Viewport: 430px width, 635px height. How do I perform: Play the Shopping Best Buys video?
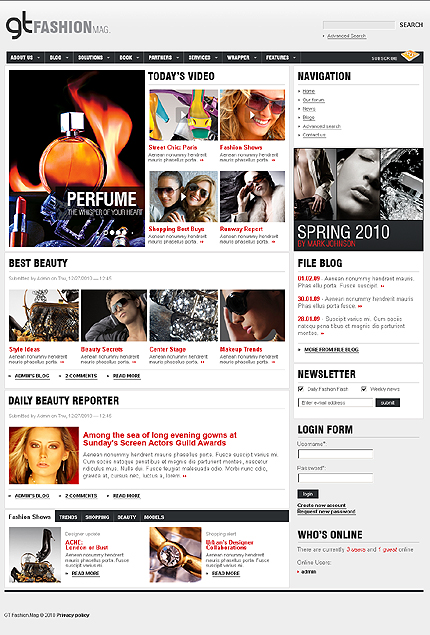click(183, 196)
